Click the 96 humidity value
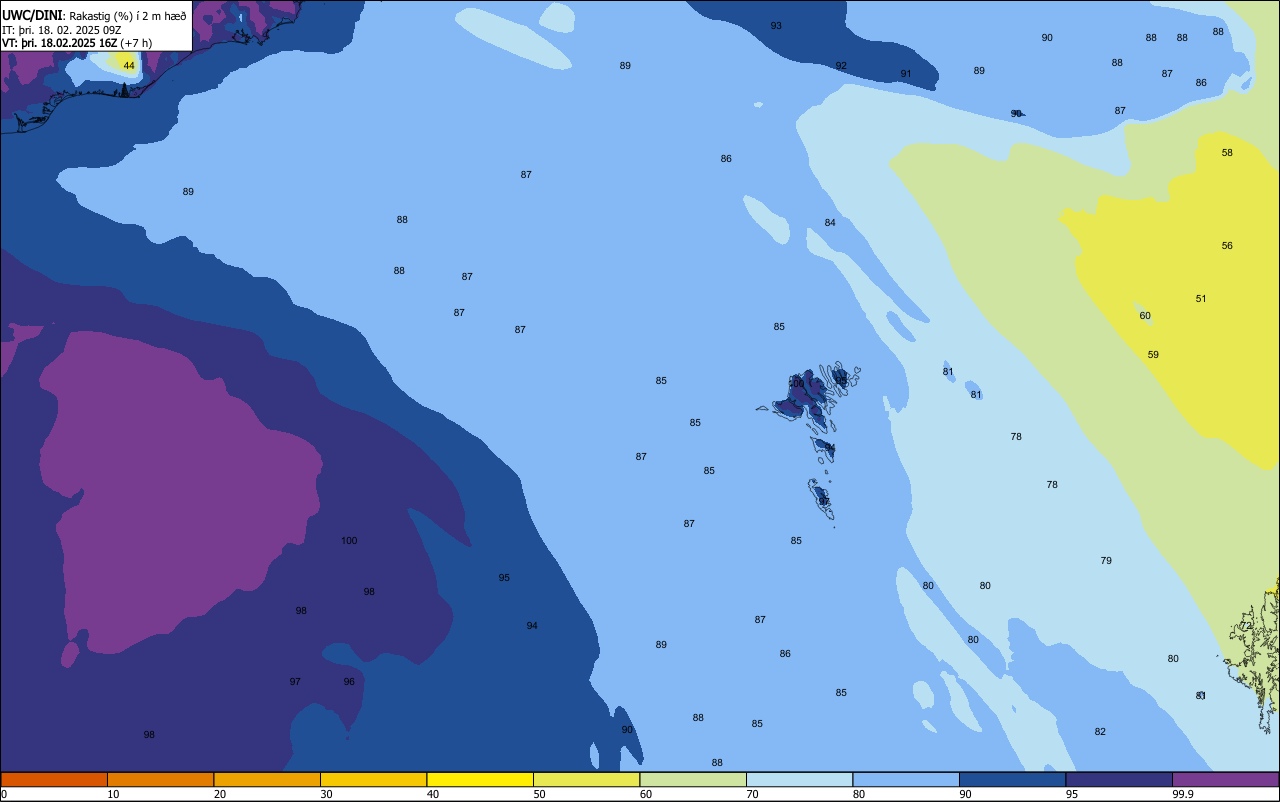This screenshot has width=1280, height=802. (349, 681)
